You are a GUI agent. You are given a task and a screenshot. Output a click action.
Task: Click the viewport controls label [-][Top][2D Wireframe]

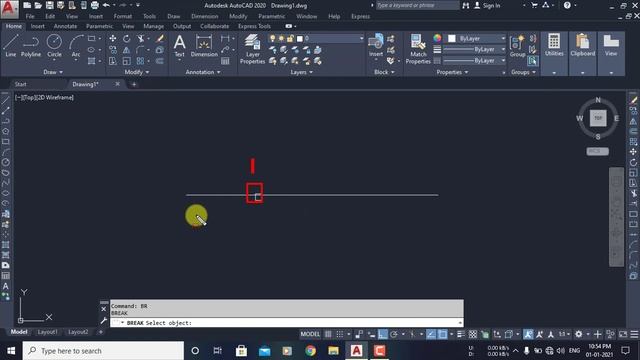coord(44,98)
